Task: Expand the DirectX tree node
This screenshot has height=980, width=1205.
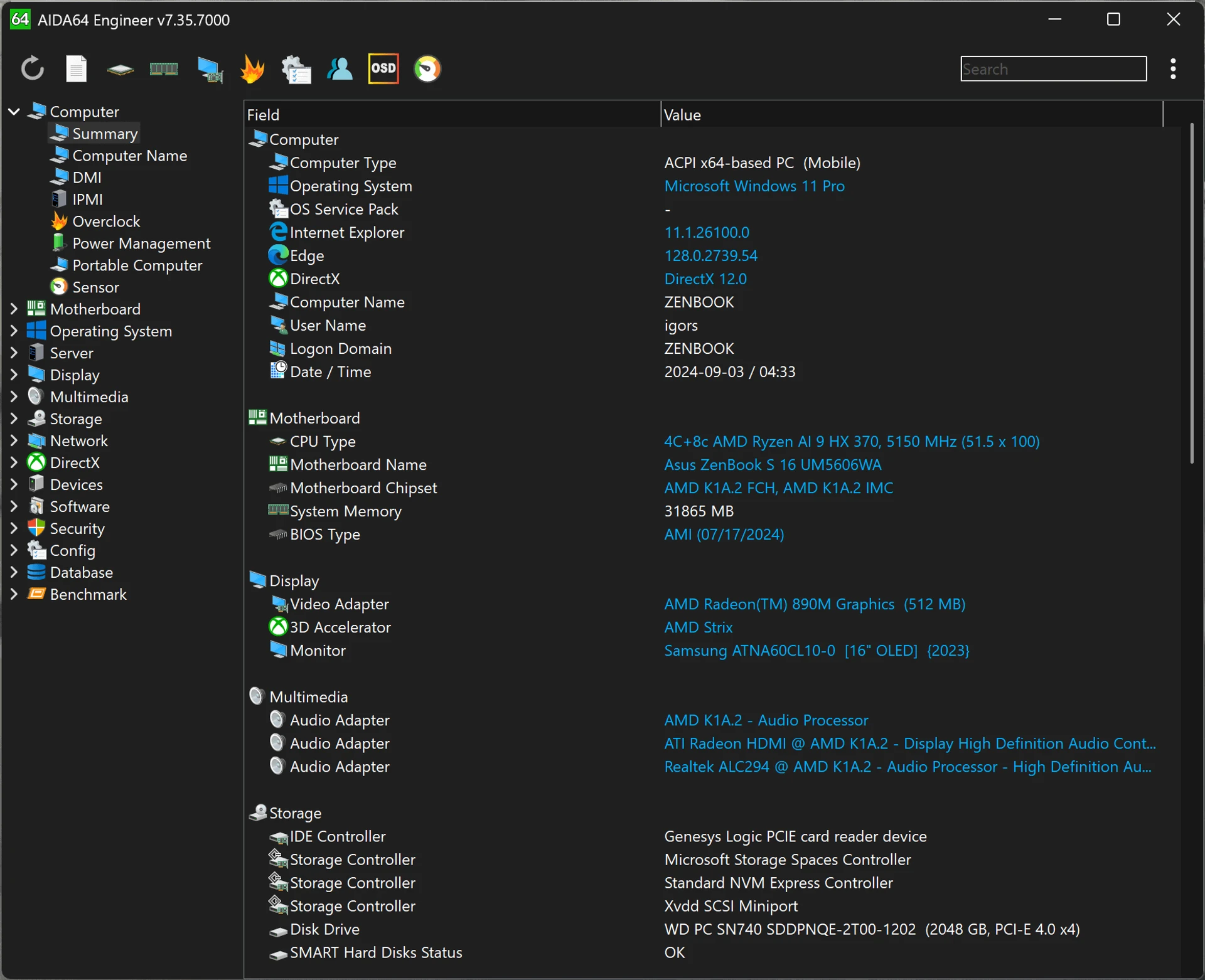Action: (x=14, y=462)
